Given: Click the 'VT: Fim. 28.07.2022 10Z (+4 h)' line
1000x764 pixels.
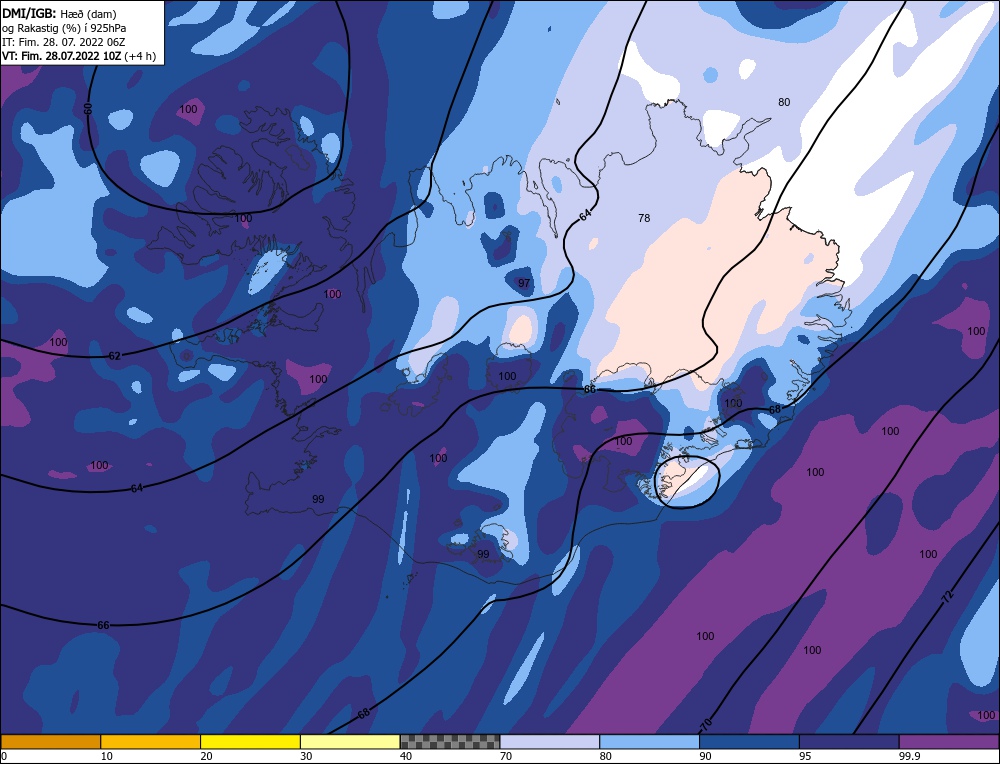Looking at the screenshot, I should (79, 56).
